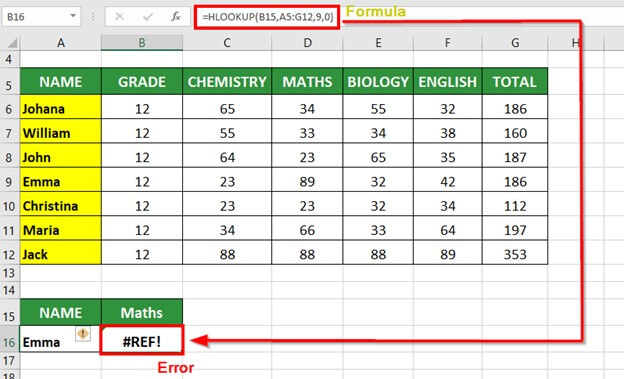The width and height of the screenshot is (624, 379).
Task: Select the Maria name cell
Action: point(60,229)
